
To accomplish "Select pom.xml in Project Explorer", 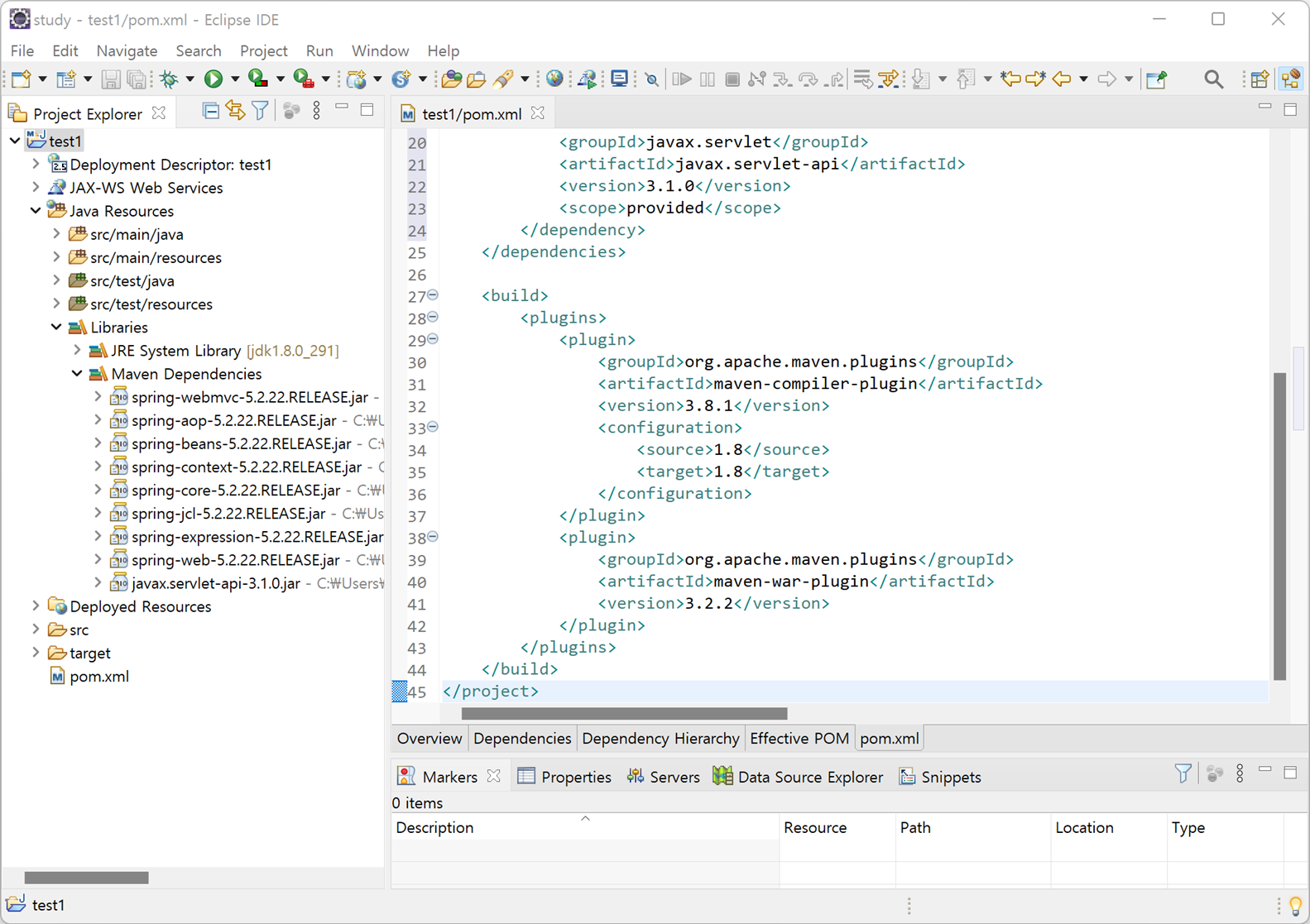I will [x=98, y=677].
